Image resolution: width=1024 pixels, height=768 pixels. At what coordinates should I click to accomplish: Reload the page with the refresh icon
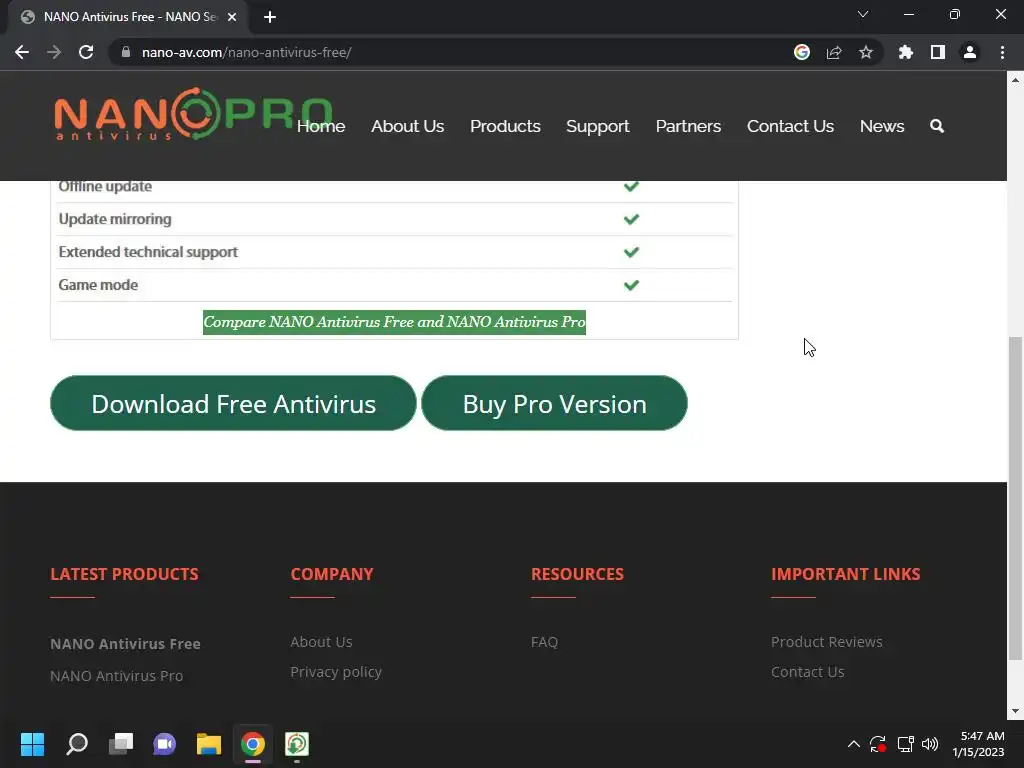coord(86,52)
